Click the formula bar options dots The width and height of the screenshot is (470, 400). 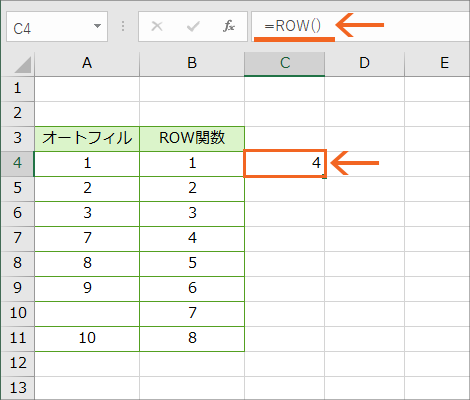(x=123, y=26)
